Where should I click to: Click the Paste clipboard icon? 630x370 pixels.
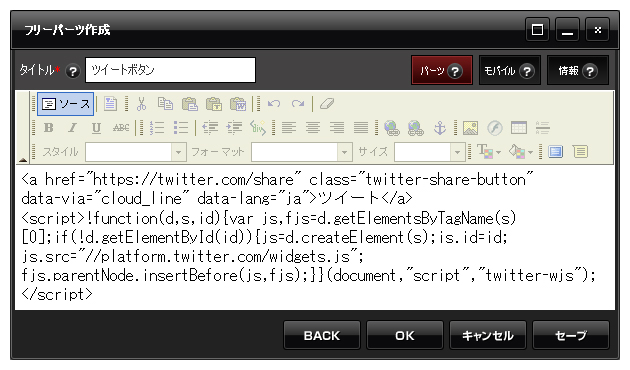(x=190, y=104)
